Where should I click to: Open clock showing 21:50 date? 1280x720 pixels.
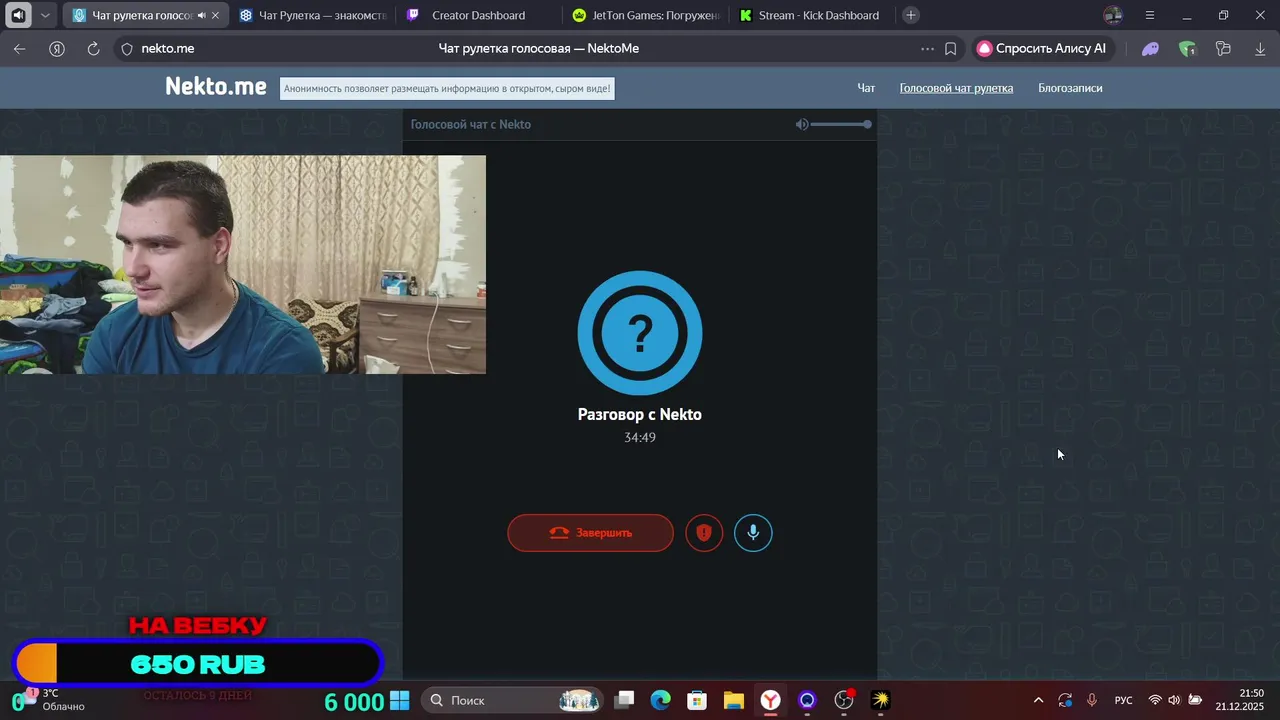point(1240,700)
